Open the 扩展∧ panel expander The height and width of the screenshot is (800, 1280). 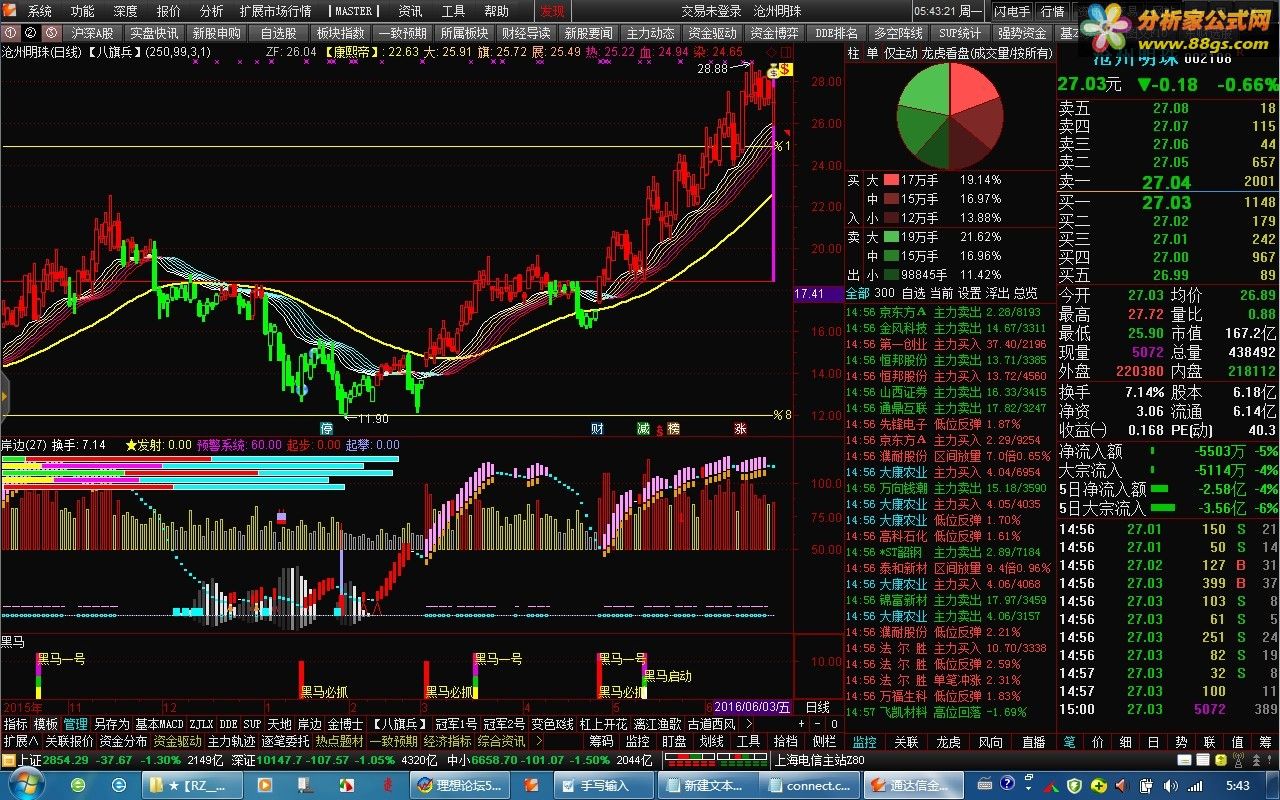tap(20, 741)
